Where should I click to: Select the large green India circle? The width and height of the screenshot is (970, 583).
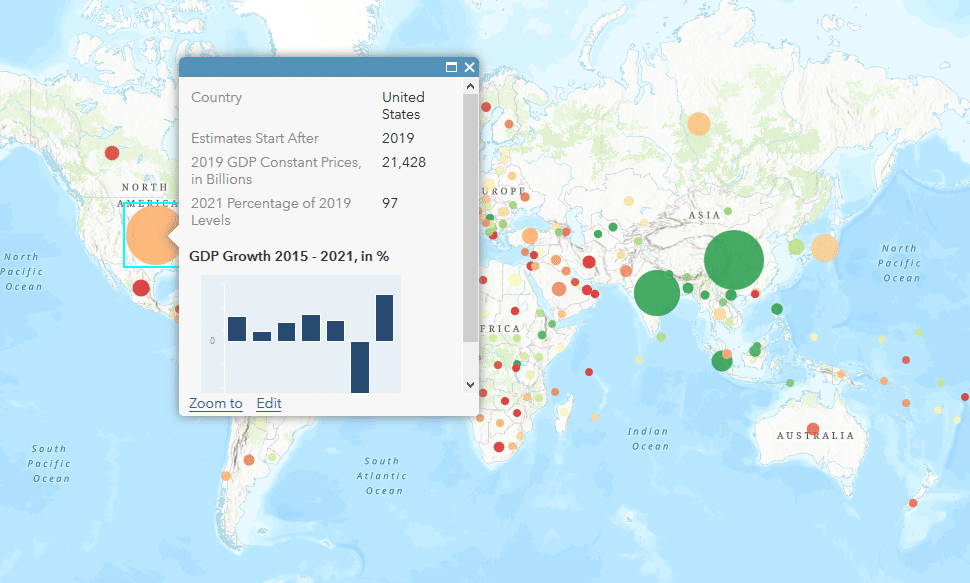(657, 293)
